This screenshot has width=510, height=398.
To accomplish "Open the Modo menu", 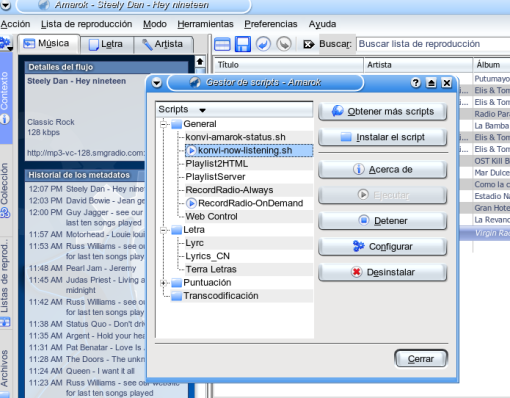I will pos(155,24).
